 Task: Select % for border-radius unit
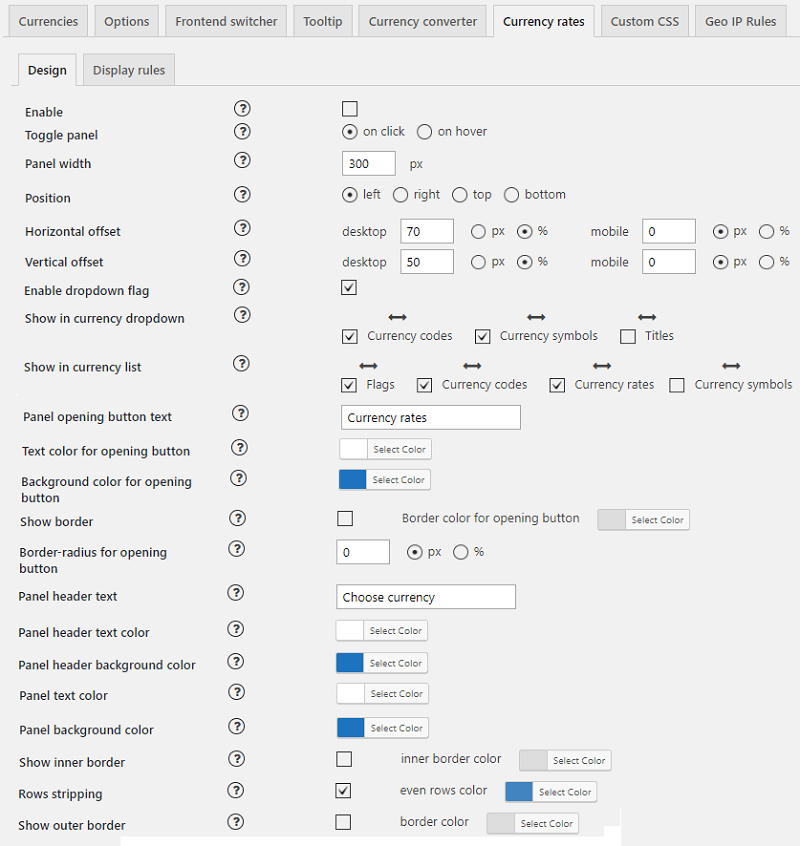461,552
